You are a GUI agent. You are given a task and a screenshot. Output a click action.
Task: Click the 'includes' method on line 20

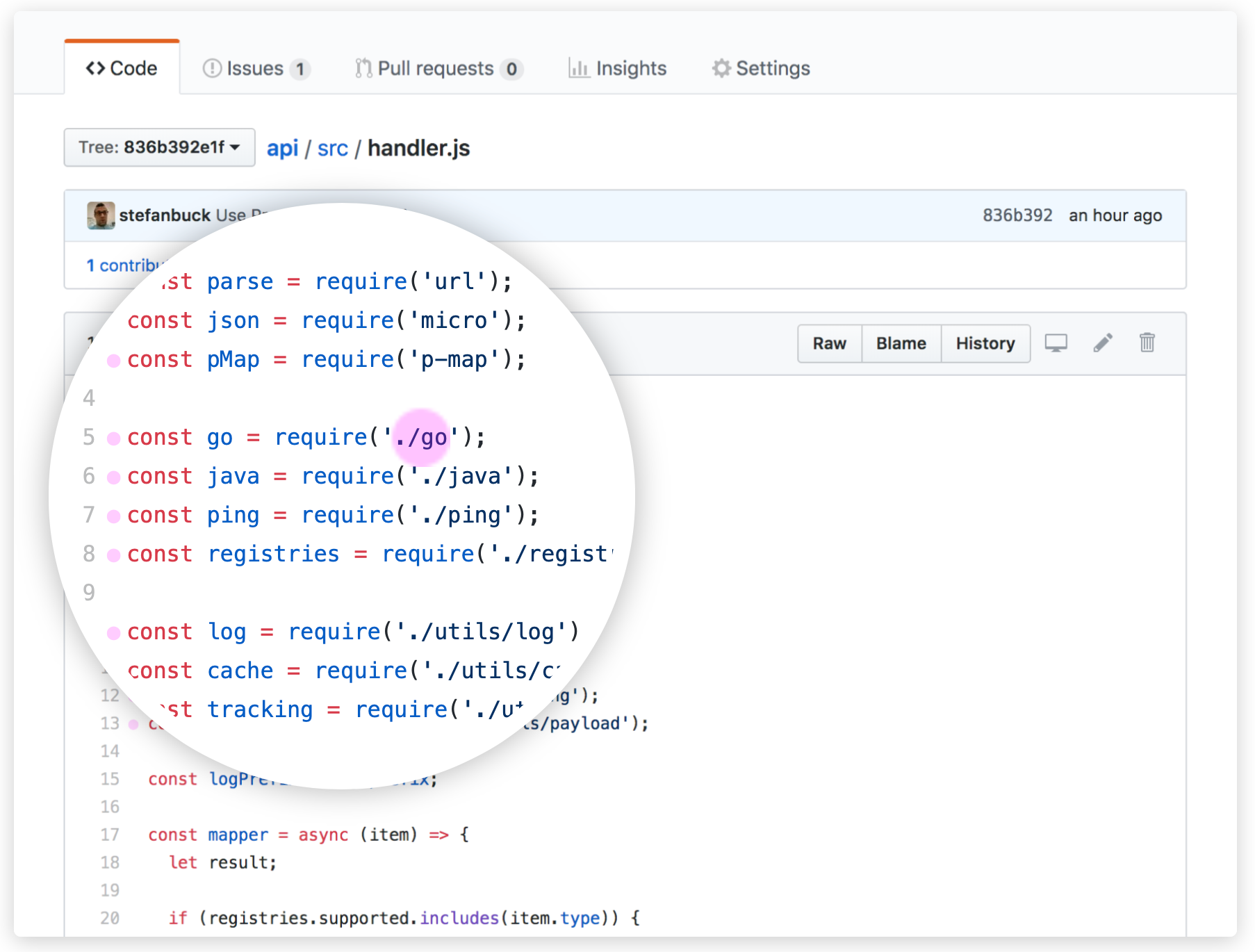click(x=459, y=918)
